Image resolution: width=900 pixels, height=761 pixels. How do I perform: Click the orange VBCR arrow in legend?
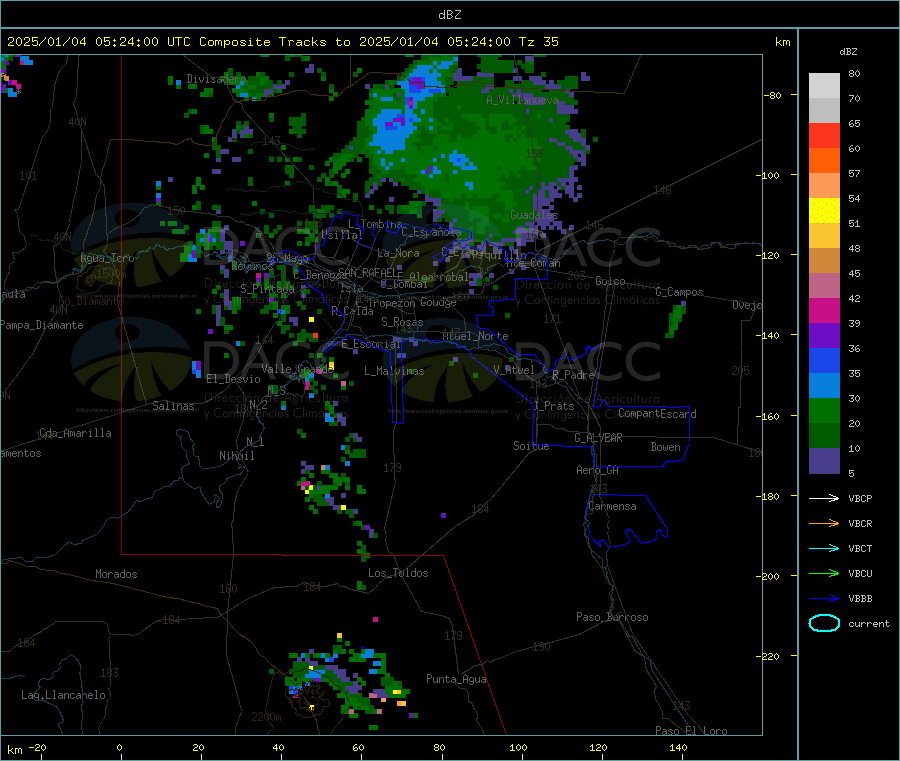coord(824,523)
